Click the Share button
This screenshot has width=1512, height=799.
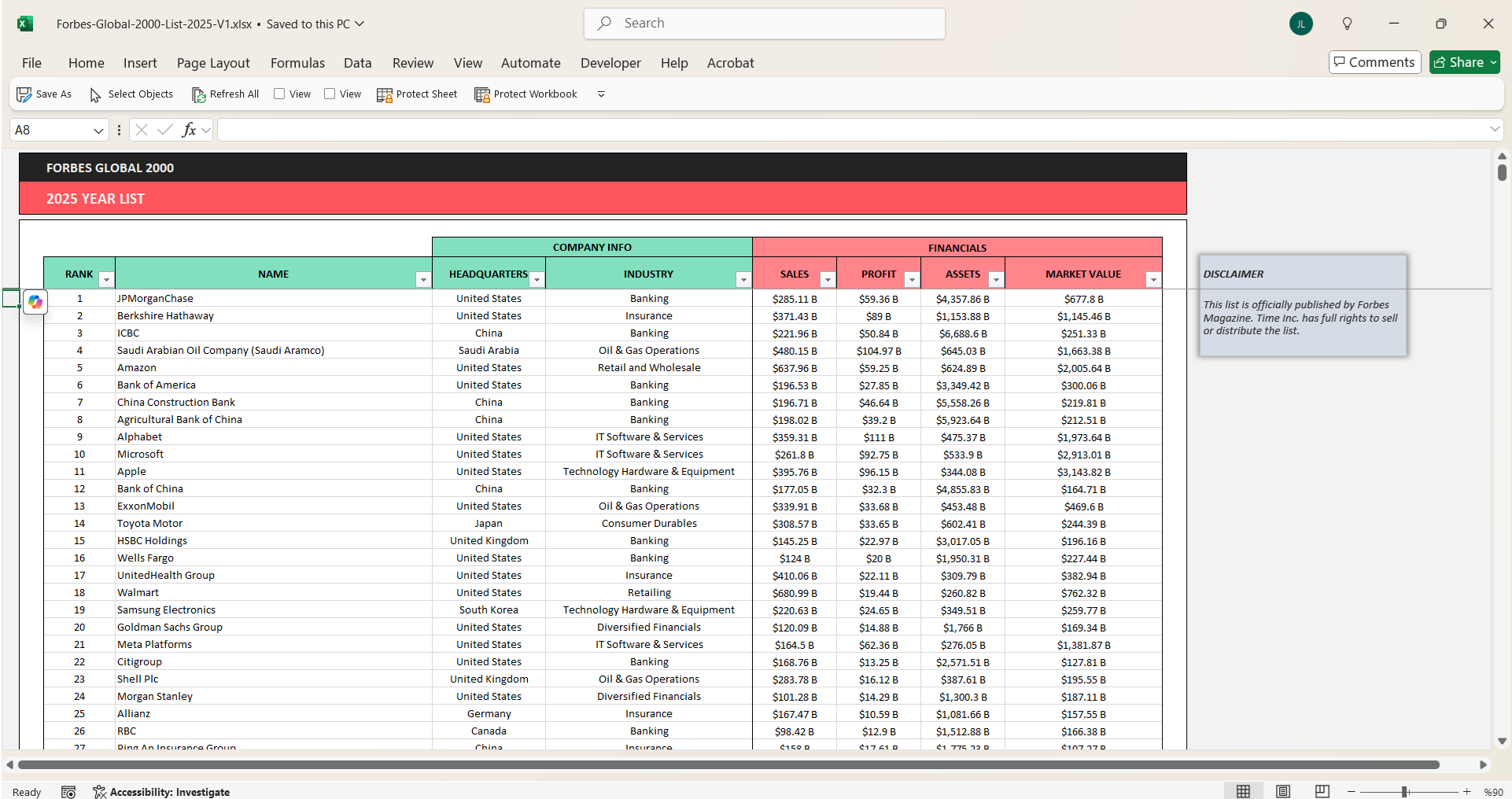(x=1463, y=62)
